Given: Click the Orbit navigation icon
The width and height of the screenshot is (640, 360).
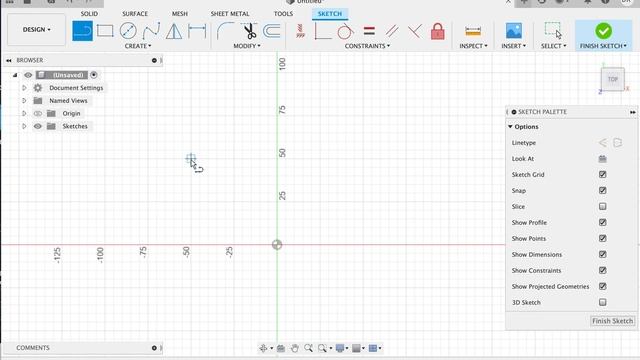Looking at the screenshot, I should [x=264, y=348].
